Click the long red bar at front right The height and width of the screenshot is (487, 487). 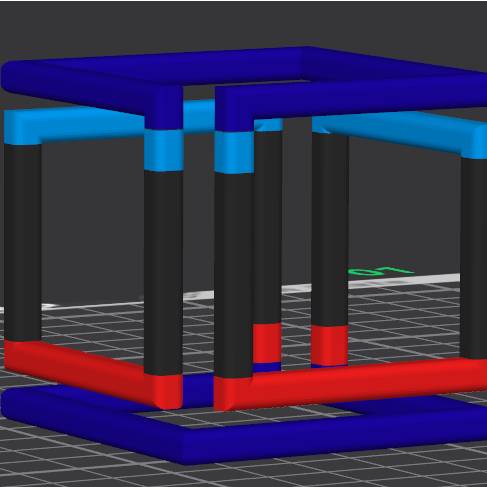[350, 383]
